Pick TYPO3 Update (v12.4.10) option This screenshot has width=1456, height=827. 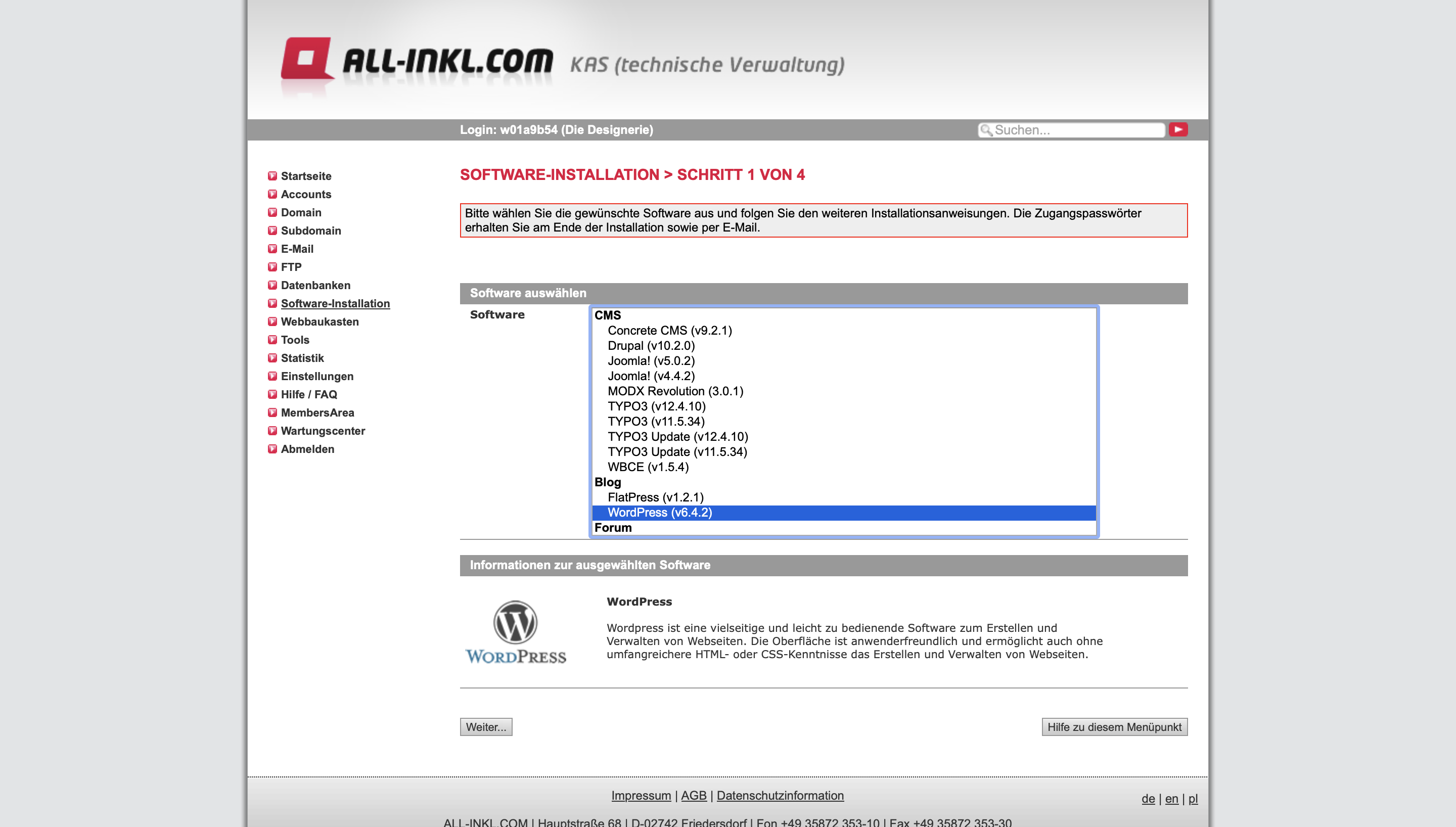pos(844,437)
